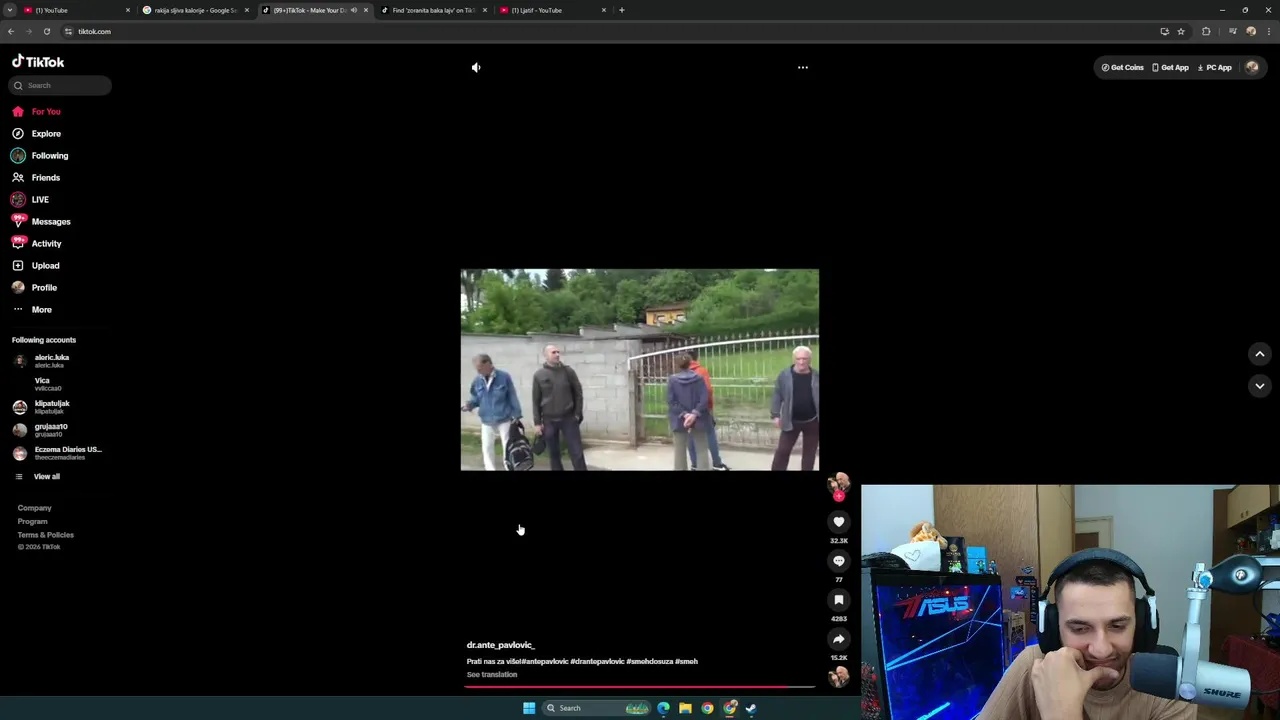
Task: Go to previous video with up chevron
Action: pyautogui.click(x=1260, y=354)
